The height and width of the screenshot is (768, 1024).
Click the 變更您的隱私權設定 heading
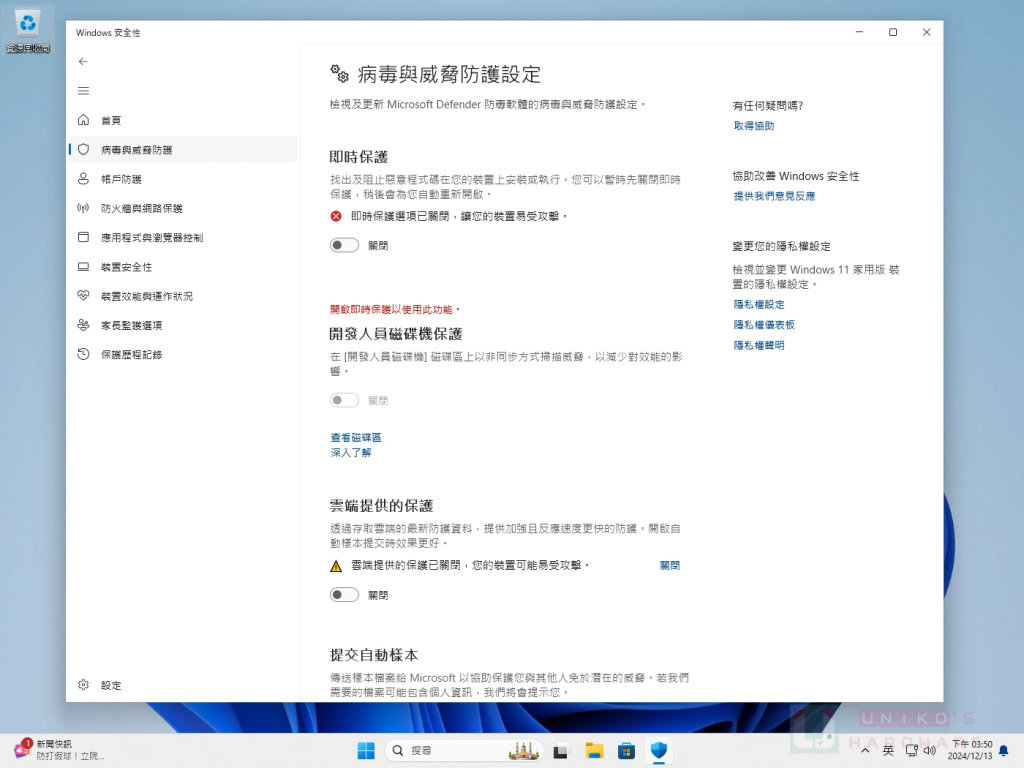[x=782, y=246]
